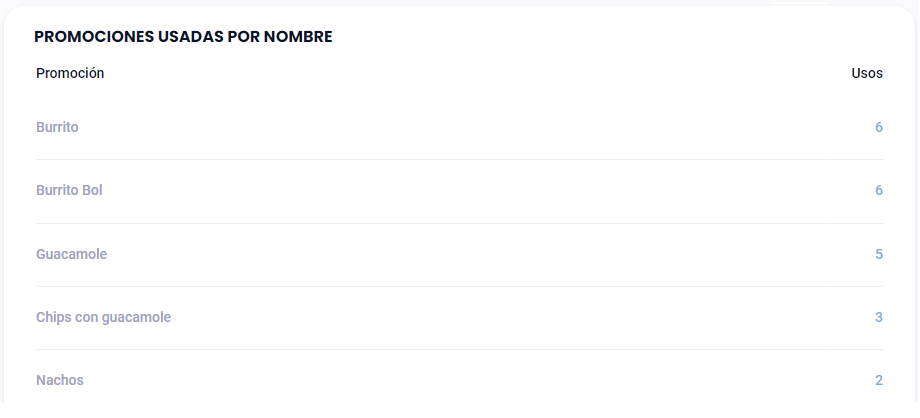Screen dimensions: 920x418
Task: Click the use count for Burrito Bol
Action: [878, 190]
